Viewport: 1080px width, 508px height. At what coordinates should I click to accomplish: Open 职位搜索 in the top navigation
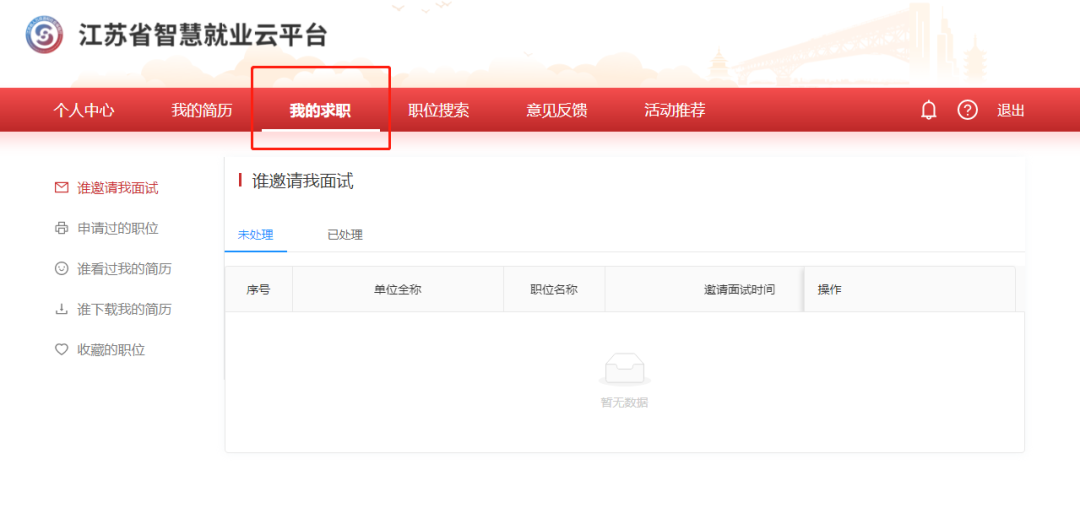tap(438, 110)
